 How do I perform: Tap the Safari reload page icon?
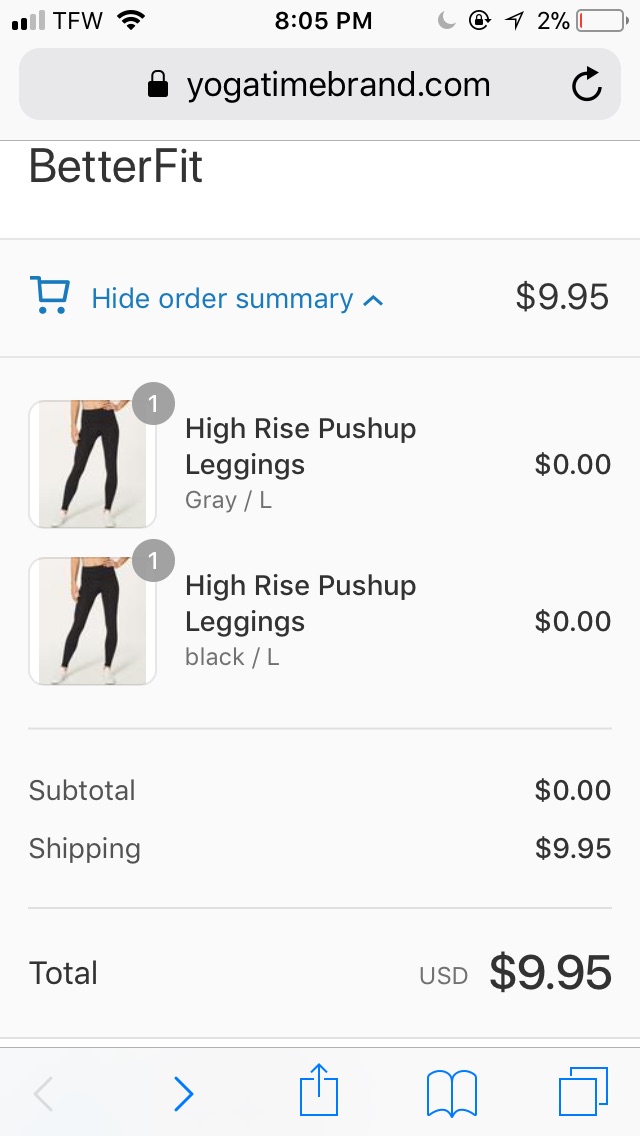coord(586,85)
